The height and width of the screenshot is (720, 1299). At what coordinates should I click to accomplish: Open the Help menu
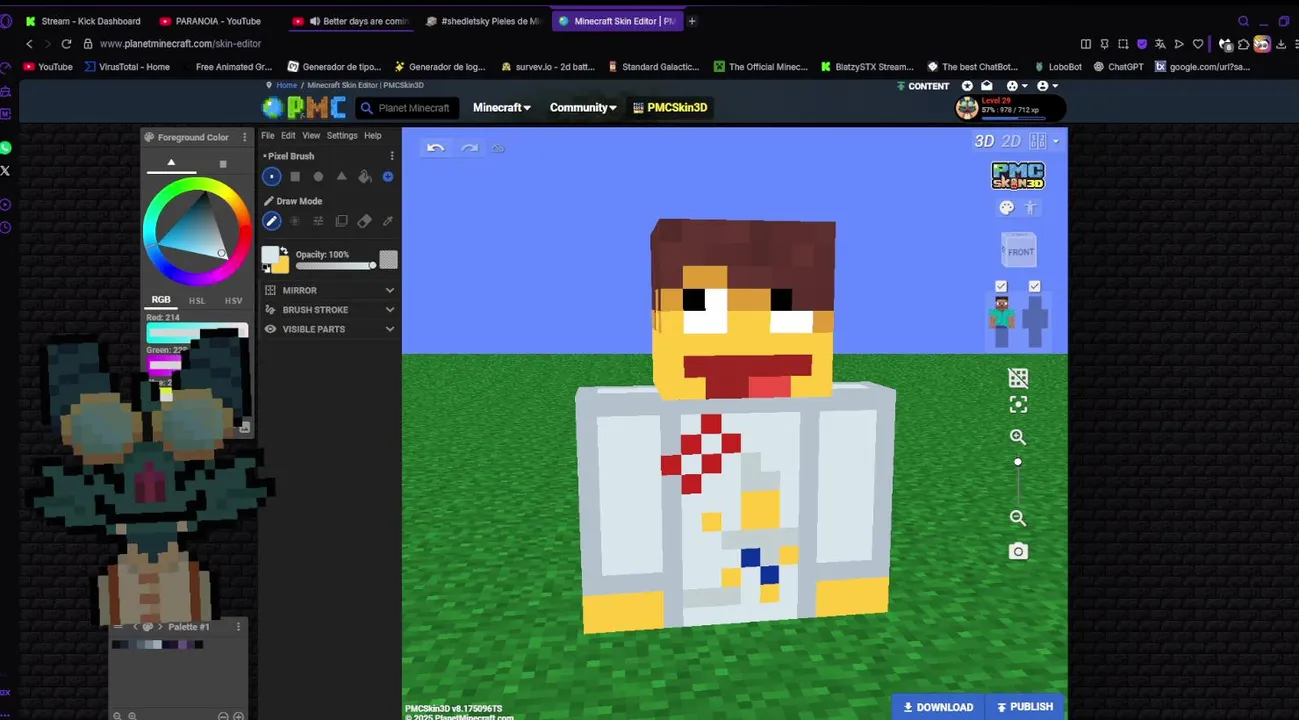373,136
